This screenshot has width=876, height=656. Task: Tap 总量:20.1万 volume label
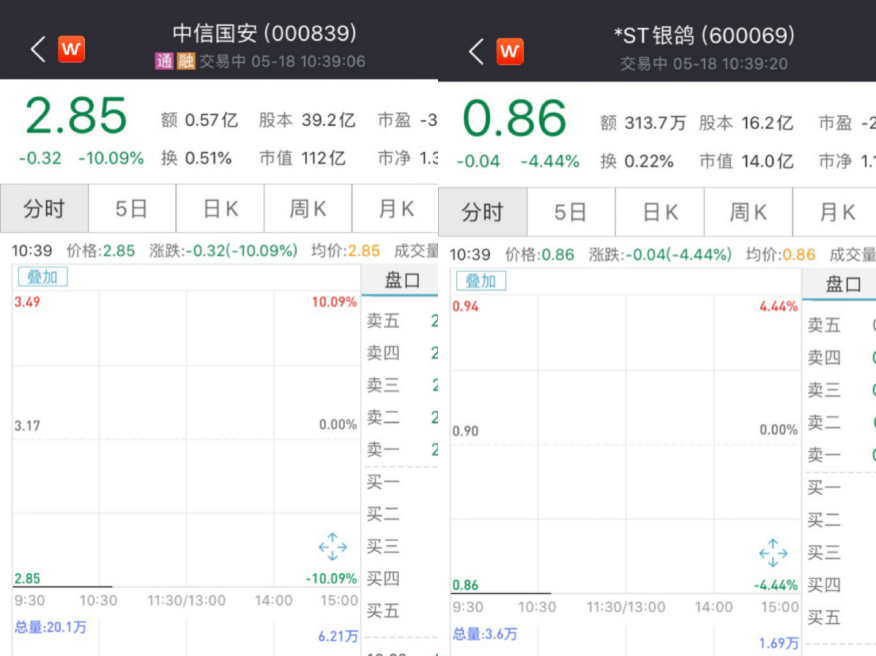click(51, 627)
